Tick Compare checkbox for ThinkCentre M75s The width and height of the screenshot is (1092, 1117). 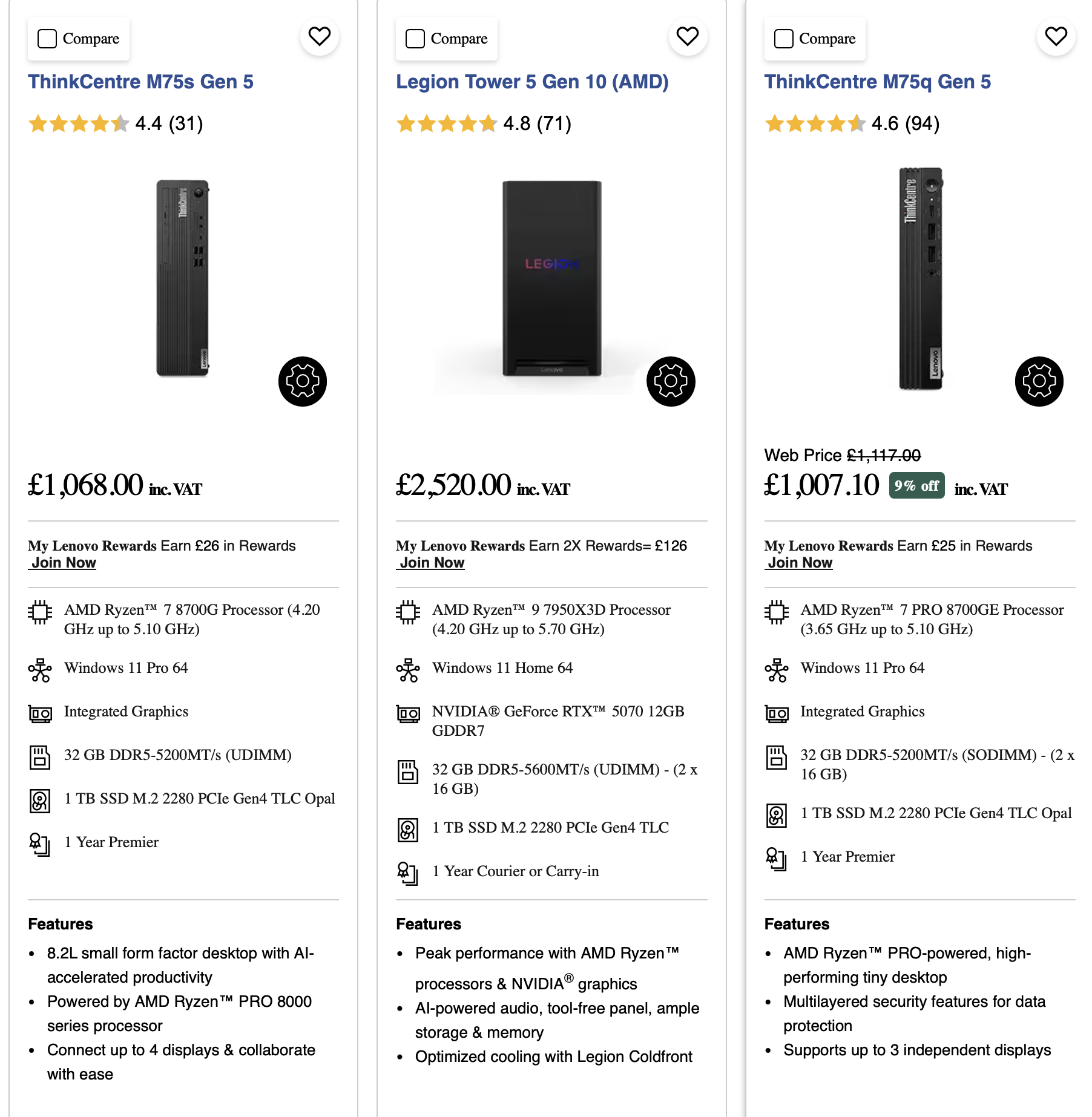coord(47,39)
